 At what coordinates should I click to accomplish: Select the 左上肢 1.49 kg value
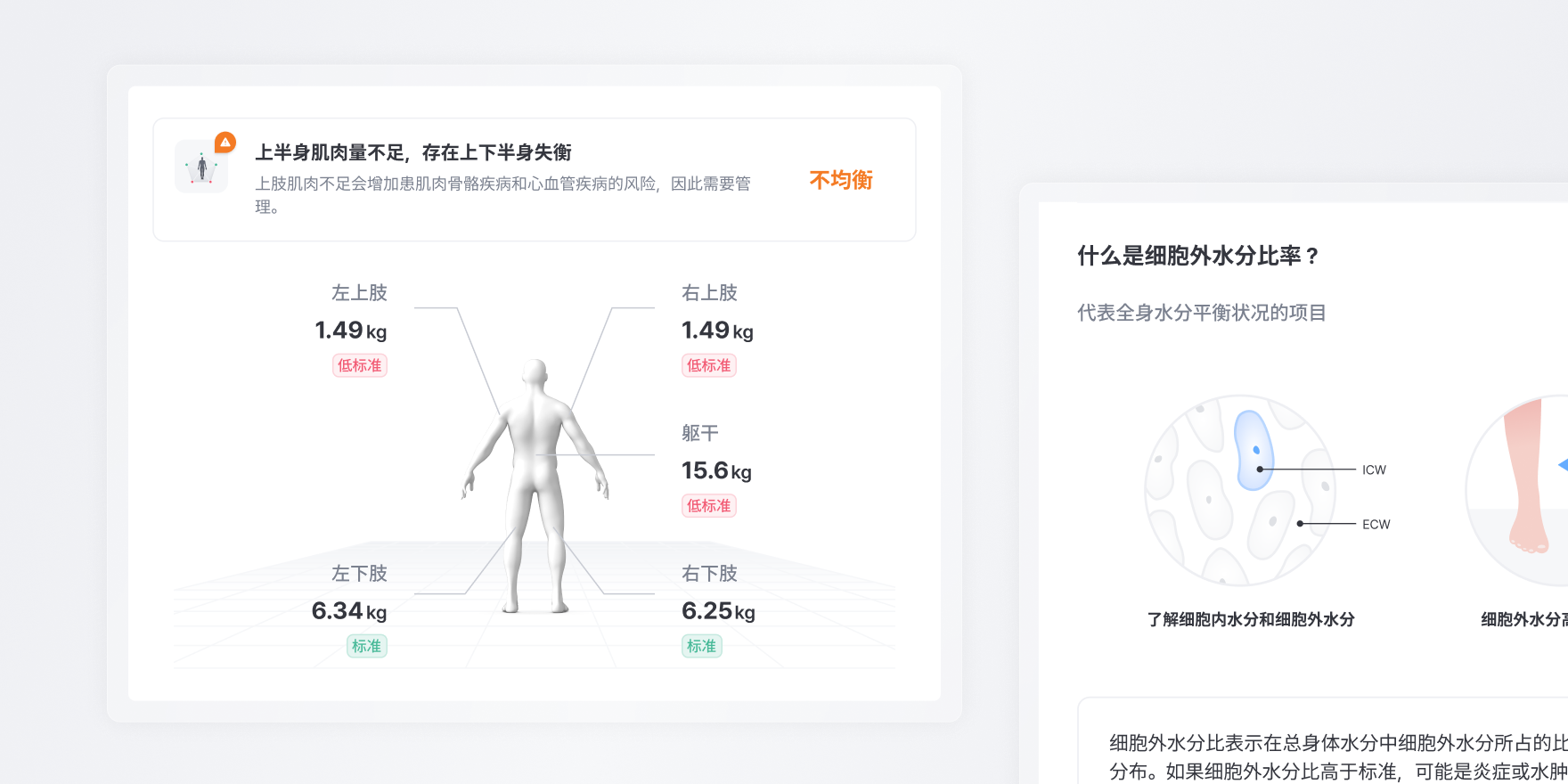point(351,331)
